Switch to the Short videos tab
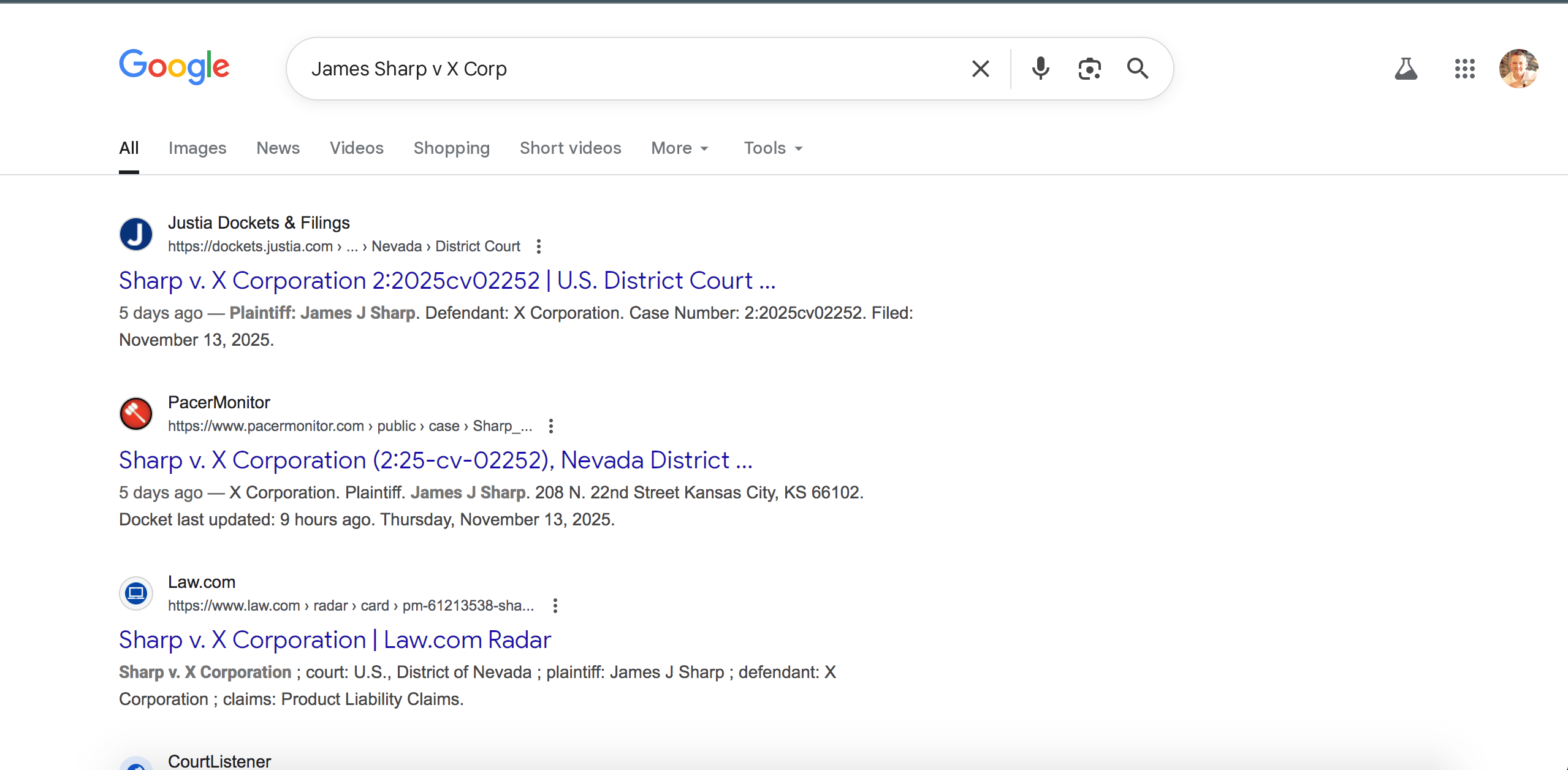This screenshot has height=770, width=1568. click(570, 148)
